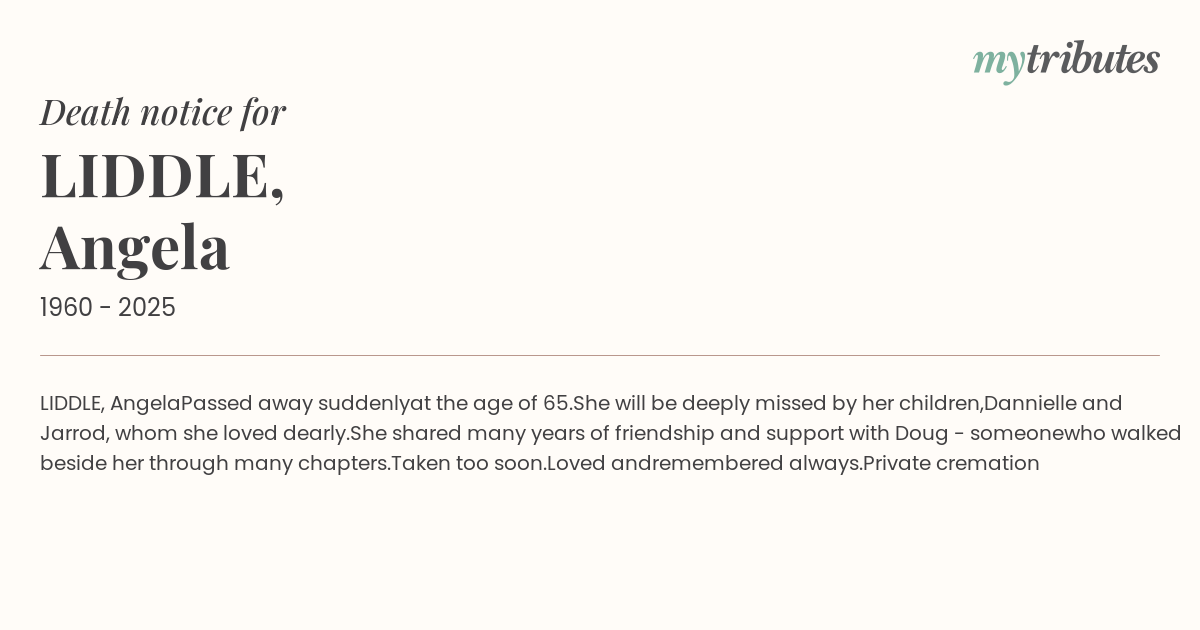1200x630 pixels.
Task: Click the mytributes logo
Action: [1066, 60]
